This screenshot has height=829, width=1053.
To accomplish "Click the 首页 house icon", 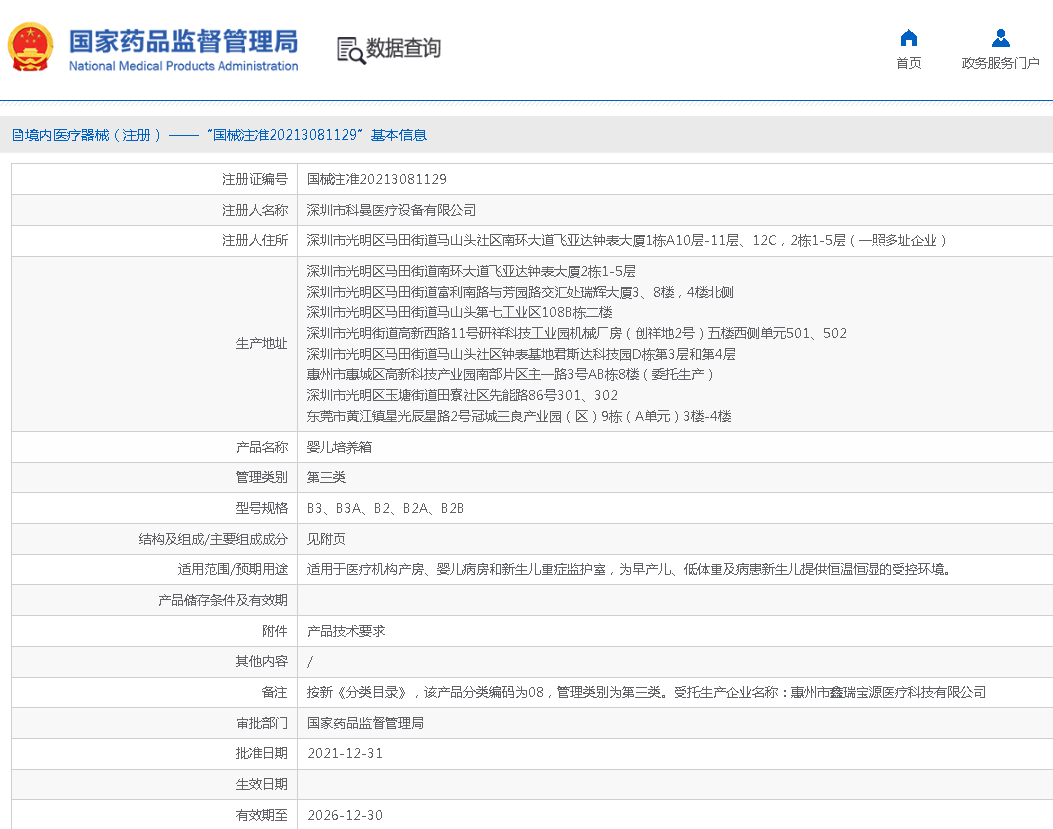I will coord(908,38).
